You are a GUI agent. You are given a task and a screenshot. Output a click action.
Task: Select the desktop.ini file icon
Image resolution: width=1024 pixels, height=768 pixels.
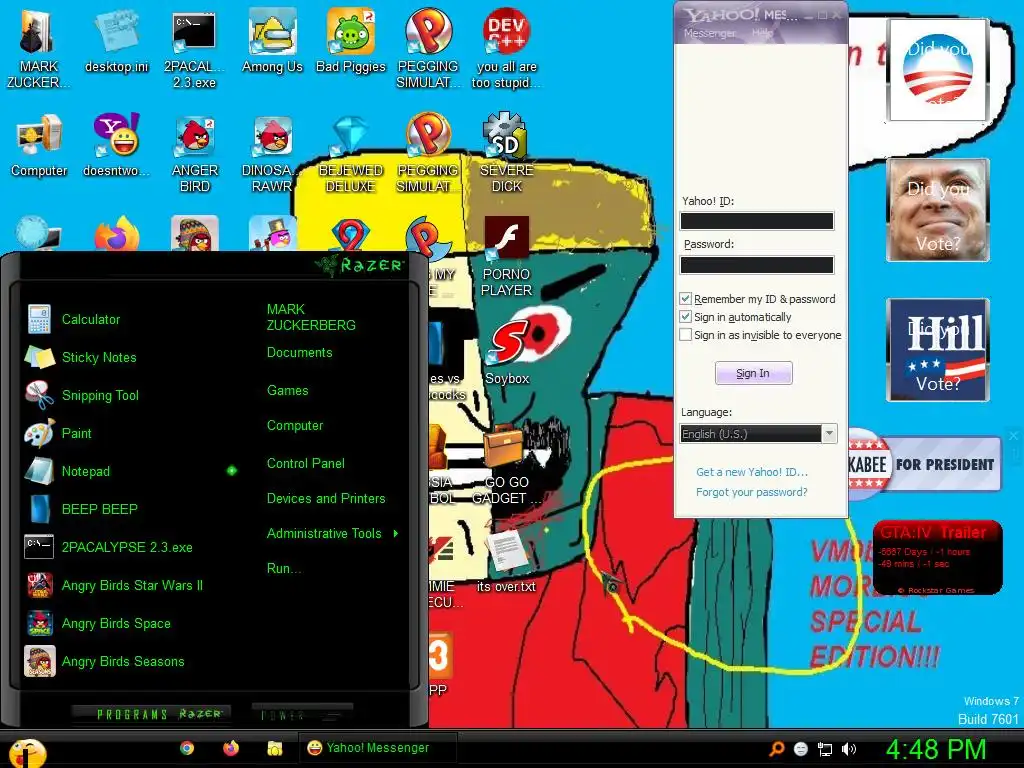(117, 40)
